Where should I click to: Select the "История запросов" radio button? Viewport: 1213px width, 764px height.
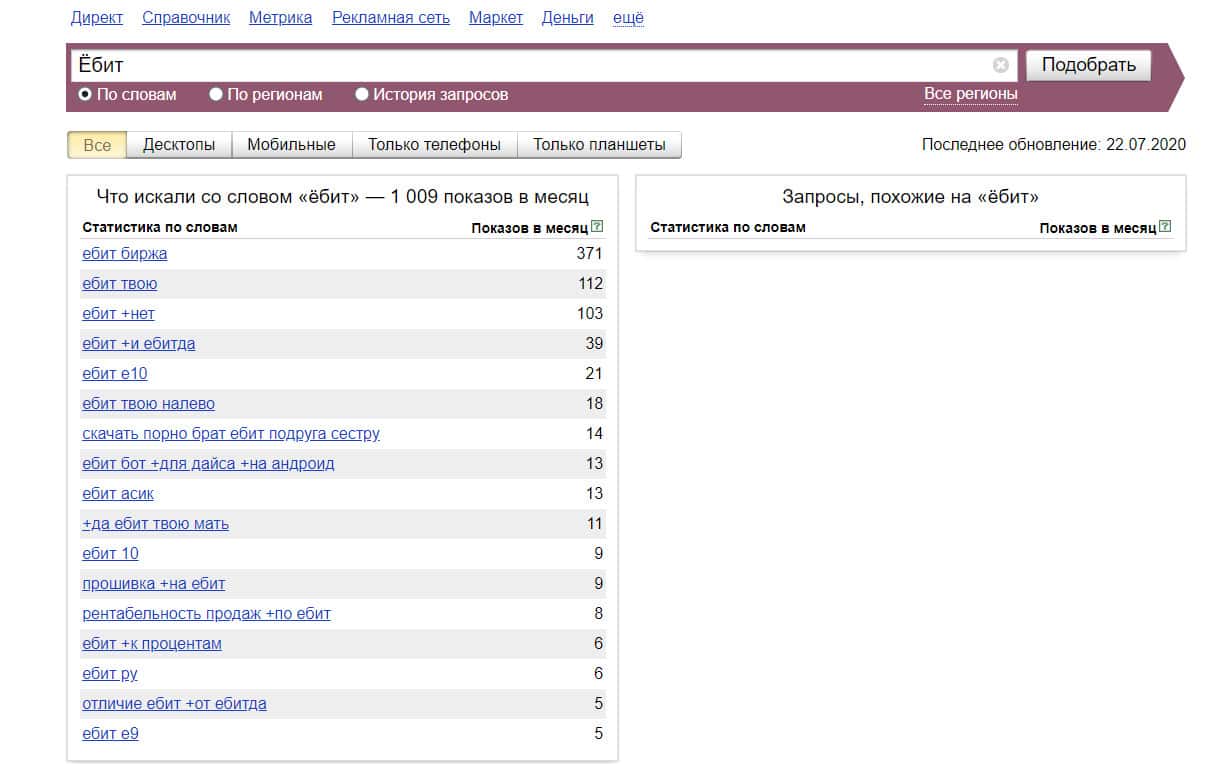pyautogui.click(x=362, y=95)
